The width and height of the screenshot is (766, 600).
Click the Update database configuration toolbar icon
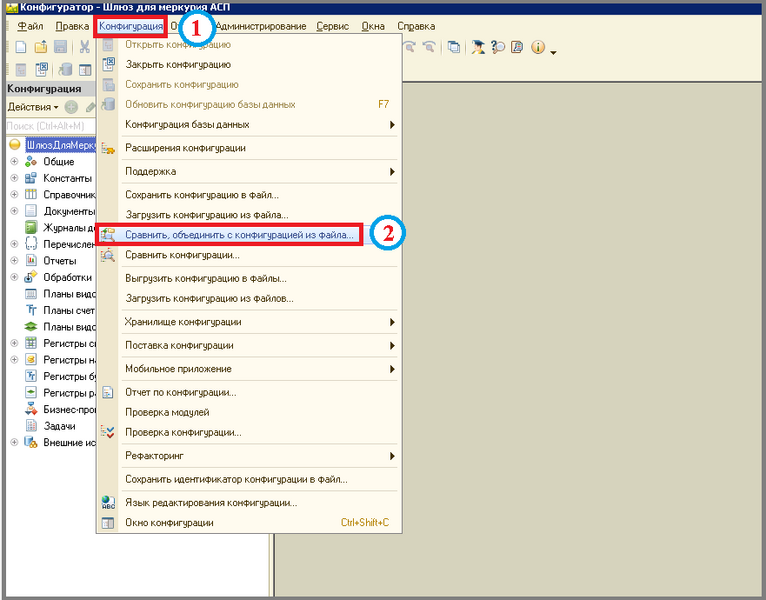(65, 69)
